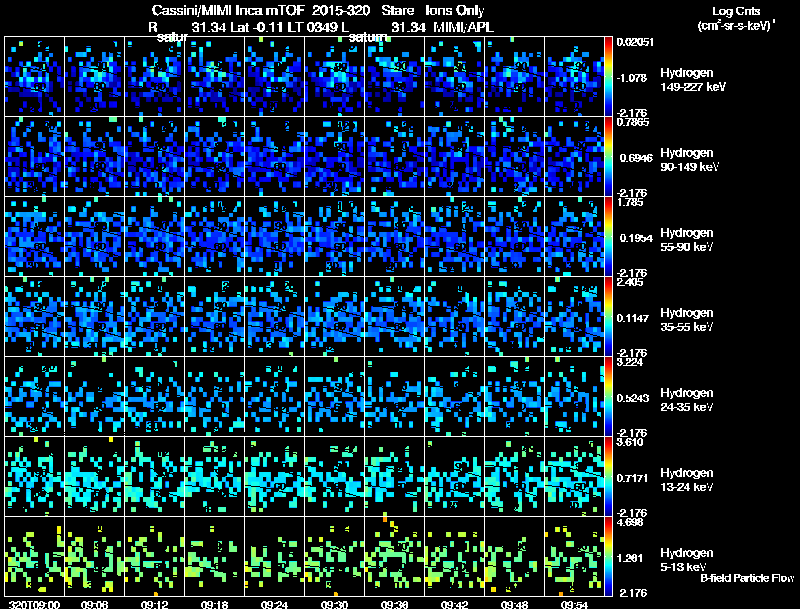Image resolution: width=800 pixels, height=609 pixels.
Task: Click the MIMI/APL header text
Action: tap(463, 27)
